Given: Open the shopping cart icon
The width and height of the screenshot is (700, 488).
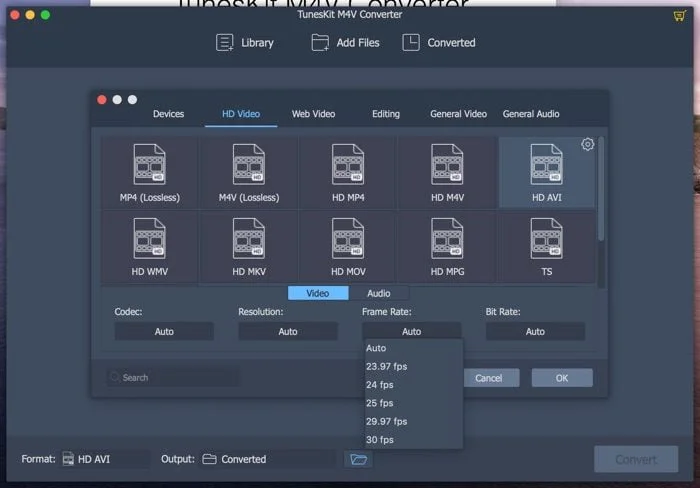Looking at the screenshot, I should pyautogui.click(x=679, y=17).
